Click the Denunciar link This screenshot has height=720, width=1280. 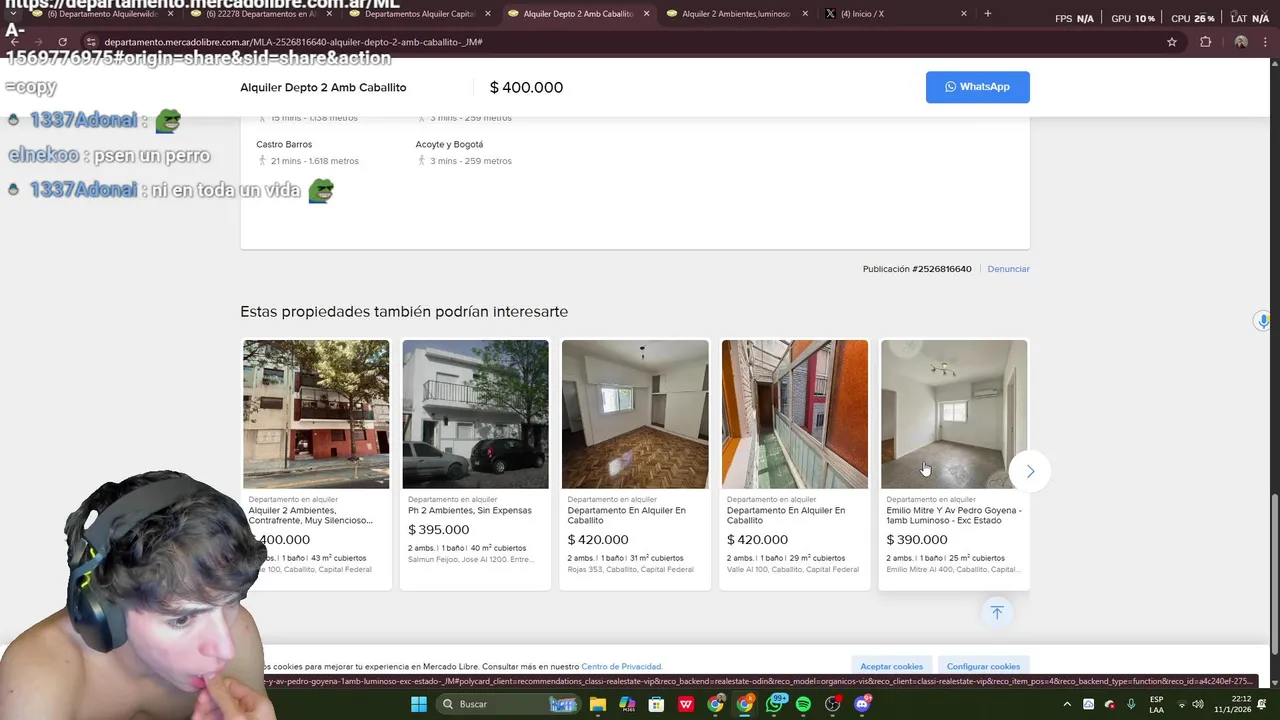coord(1008,269)
